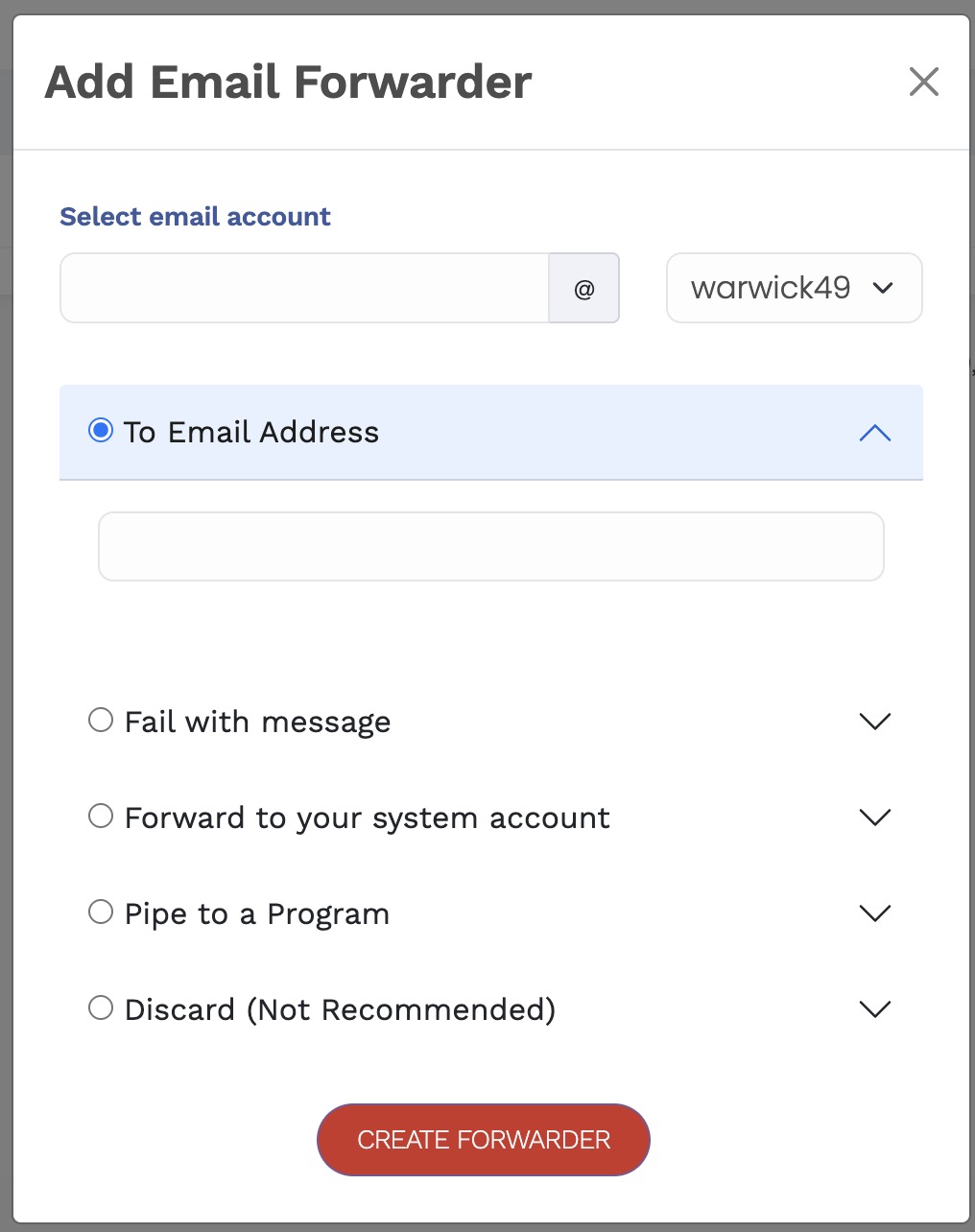Expand the Pipe to a Program chevron
The height and width of the screenshot is (1232, 975).
tap(874, 913)
